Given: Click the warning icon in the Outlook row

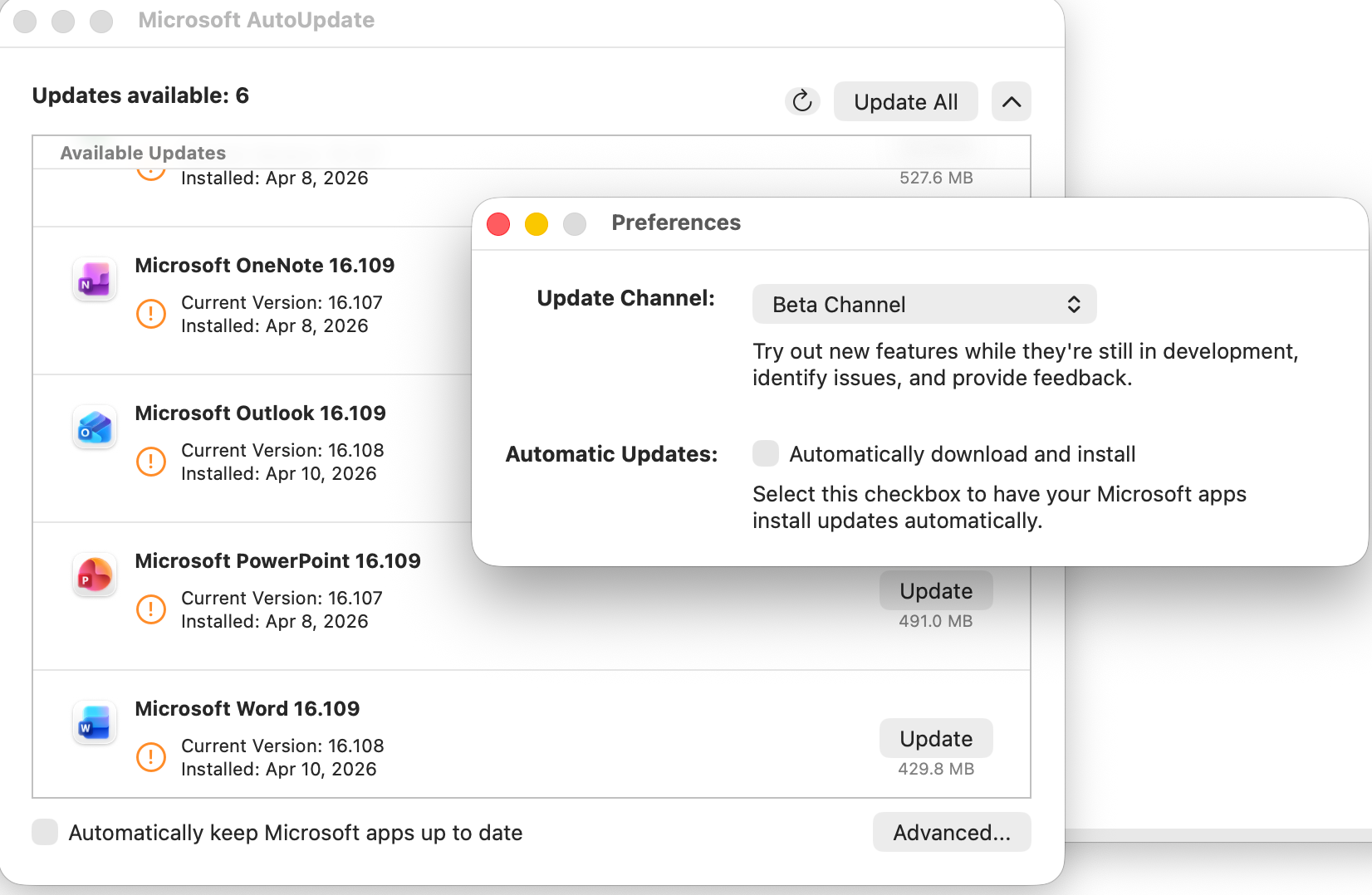Looking at the screenshot, I should coord(151,462).
